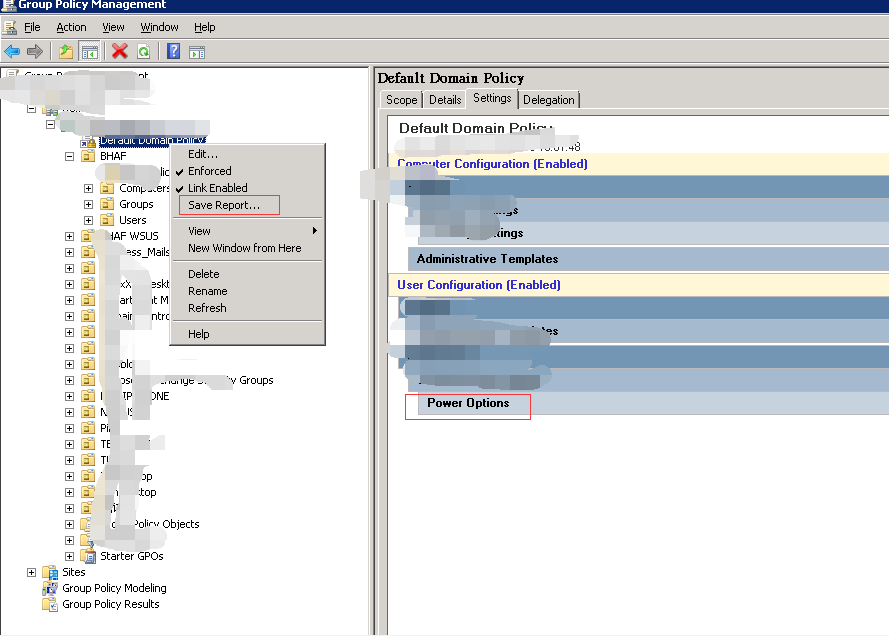Select the Group Policy Results label
Image resolution: width=889 pixels, height=636 pixels.
coord(111,604)
